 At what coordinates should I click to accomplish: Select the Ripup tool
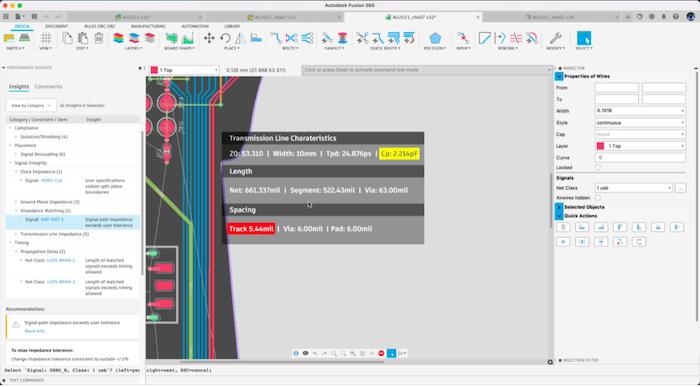tap(463, 38)
